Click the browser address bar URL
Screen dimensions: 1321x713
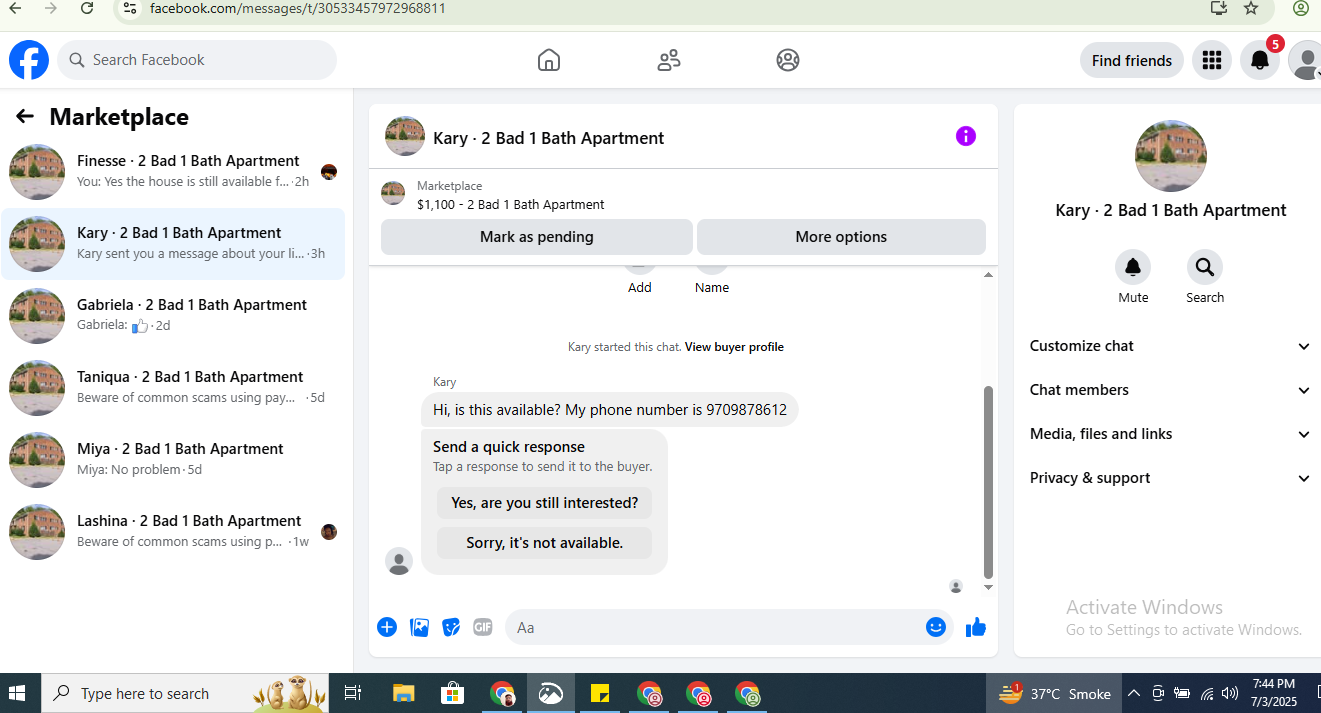[298, 8]
